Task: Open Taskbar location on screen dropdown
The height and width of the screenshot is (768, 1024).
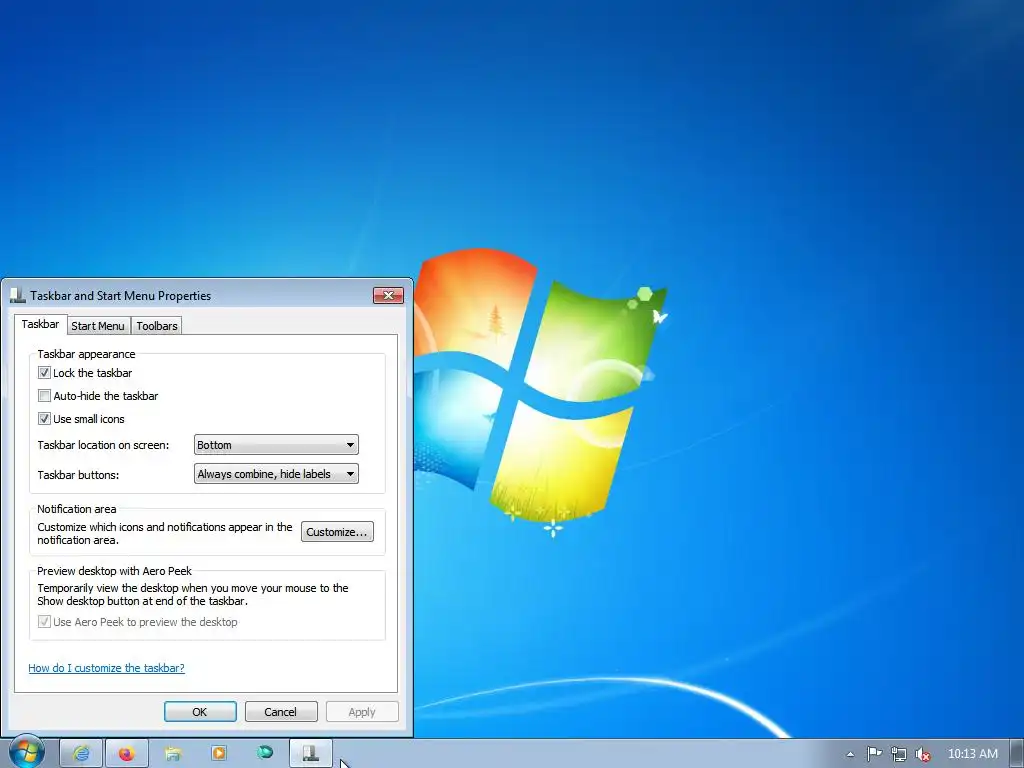Action: click(276, 445)
